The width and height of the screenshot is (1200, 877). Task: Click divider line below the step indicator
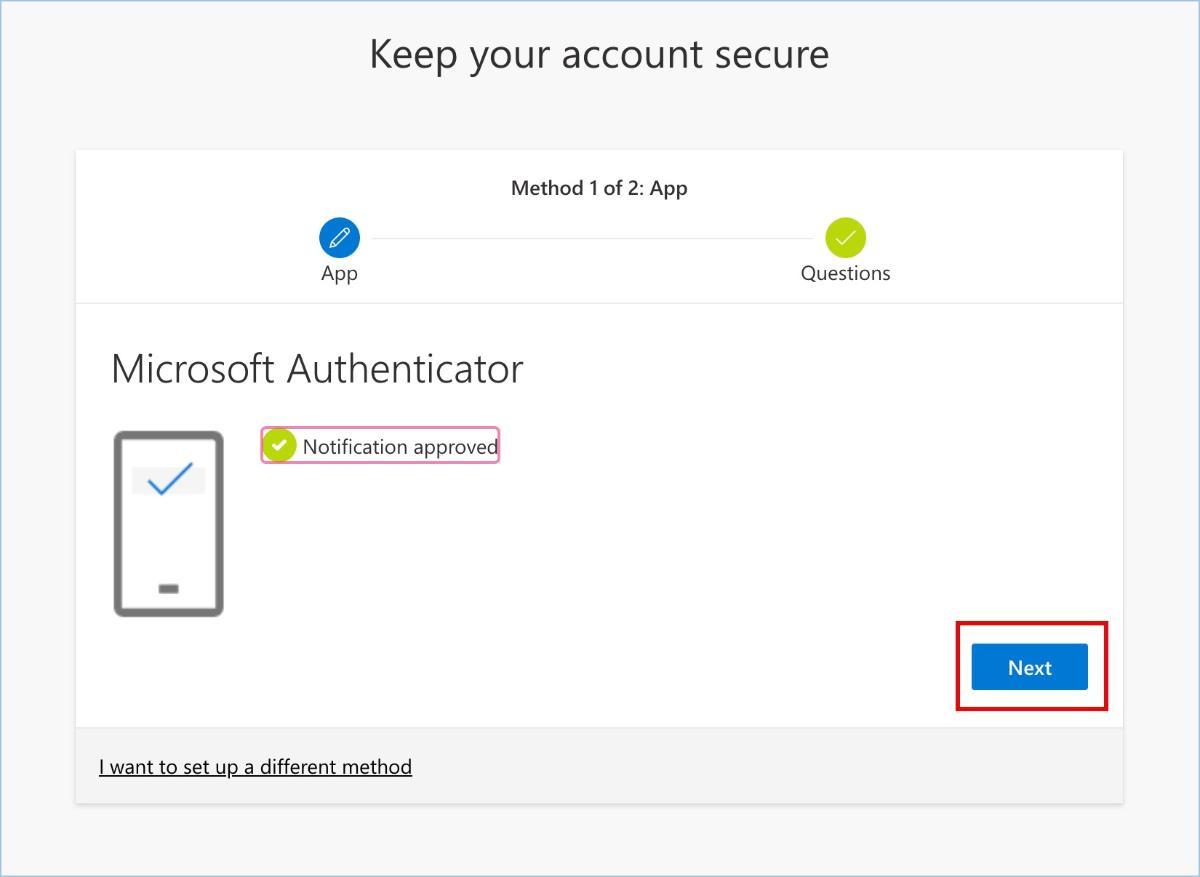tap(599, 303)
